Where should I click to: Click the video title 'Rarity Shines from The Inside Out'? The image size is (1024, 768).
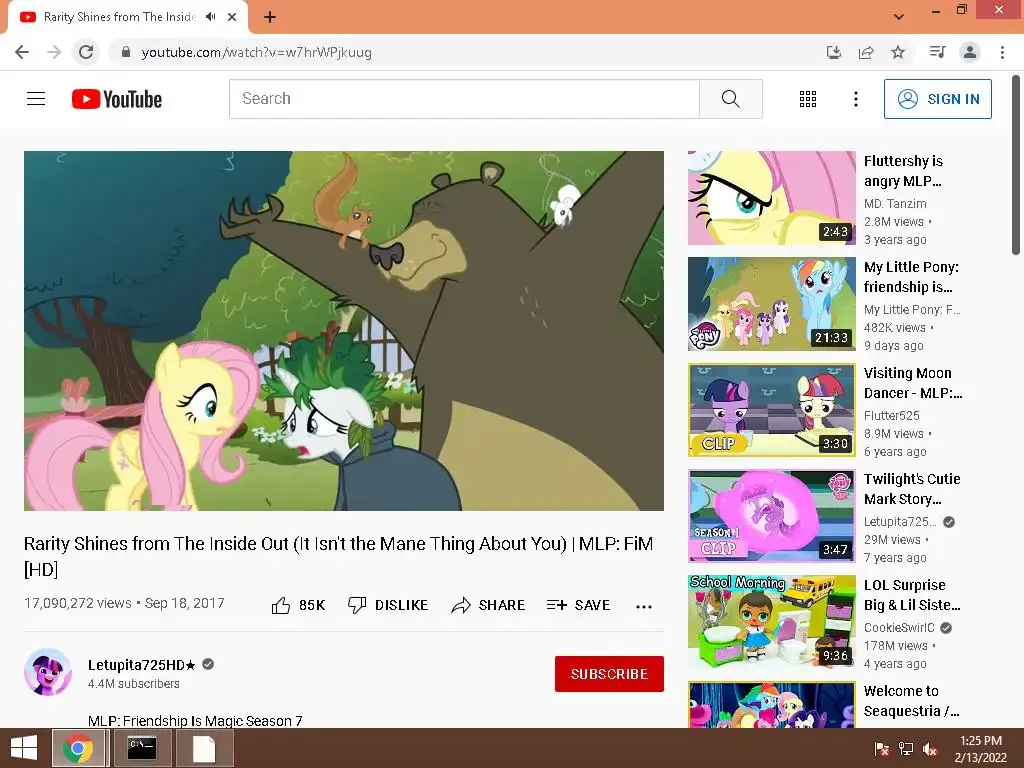(338, 556)
